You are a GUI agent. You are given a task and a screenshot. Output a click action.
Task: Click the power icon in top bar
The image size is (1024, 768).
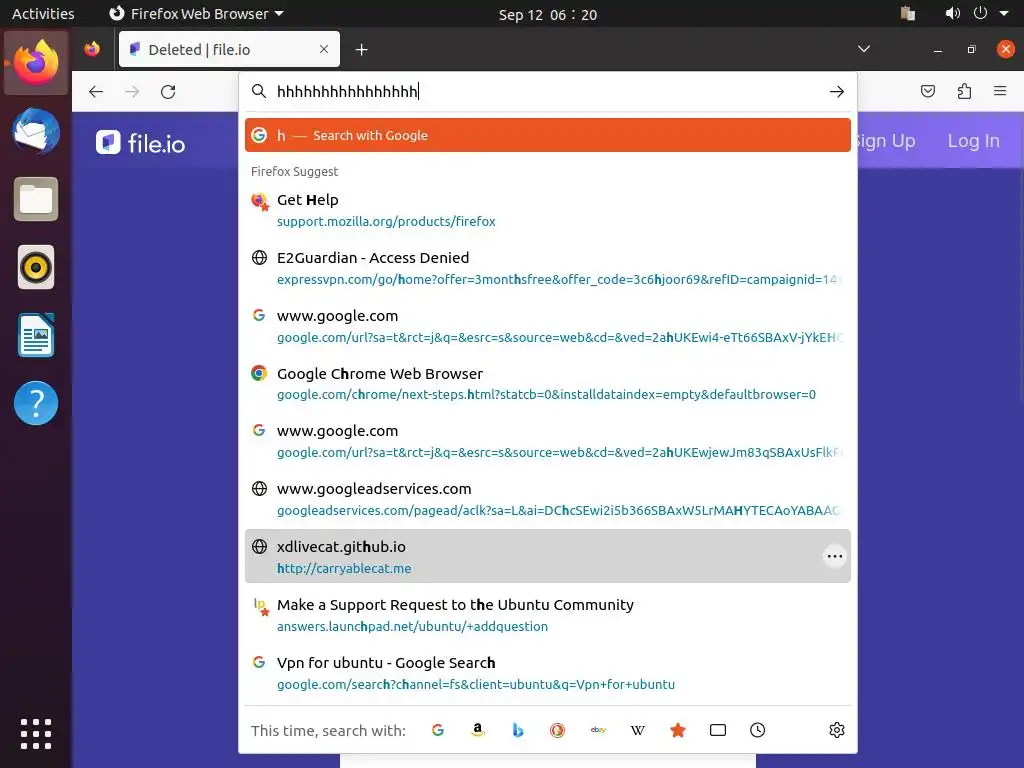click(980, 13)
